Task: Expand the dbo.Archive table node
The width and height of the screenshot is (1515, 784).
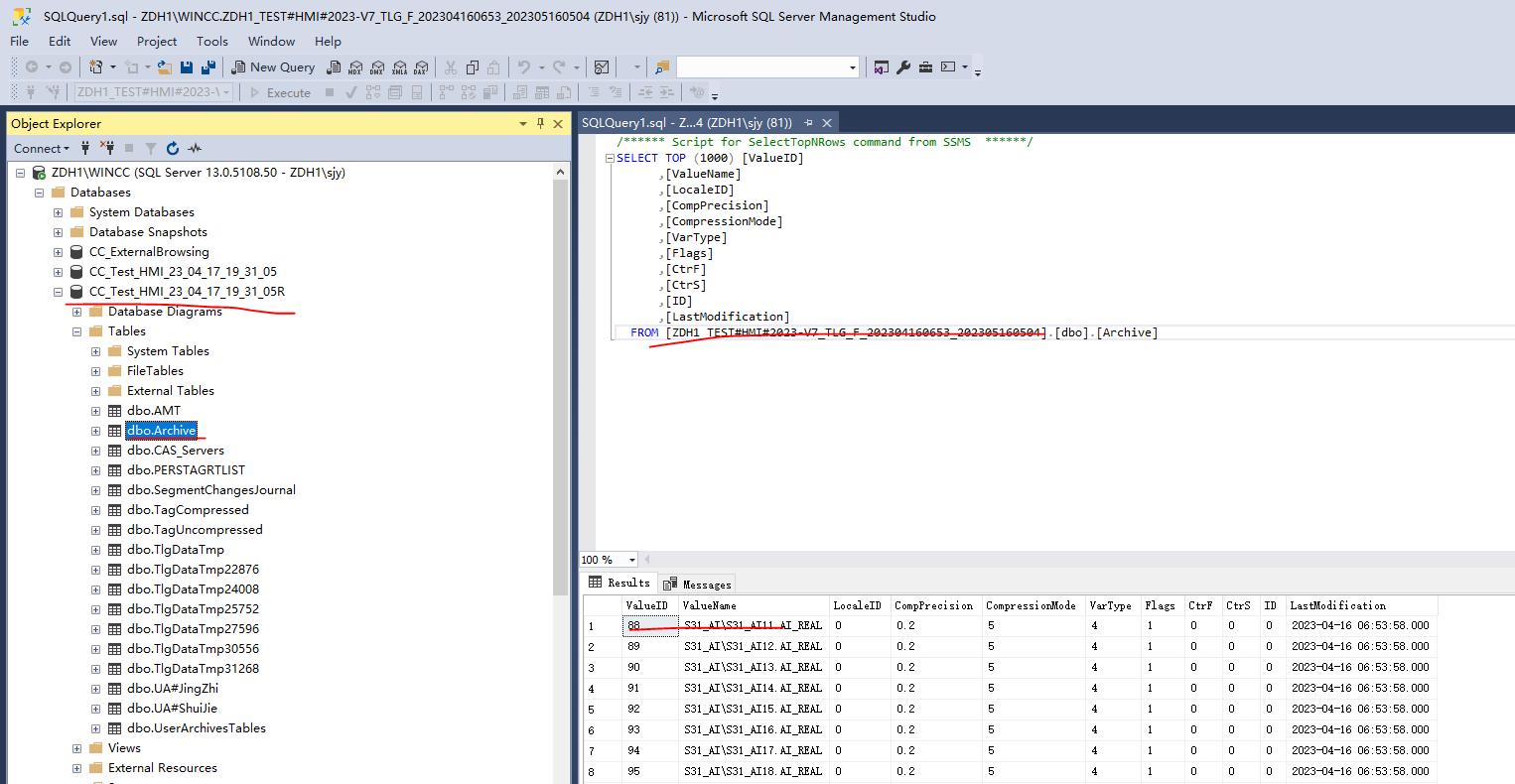Action: 96,431
